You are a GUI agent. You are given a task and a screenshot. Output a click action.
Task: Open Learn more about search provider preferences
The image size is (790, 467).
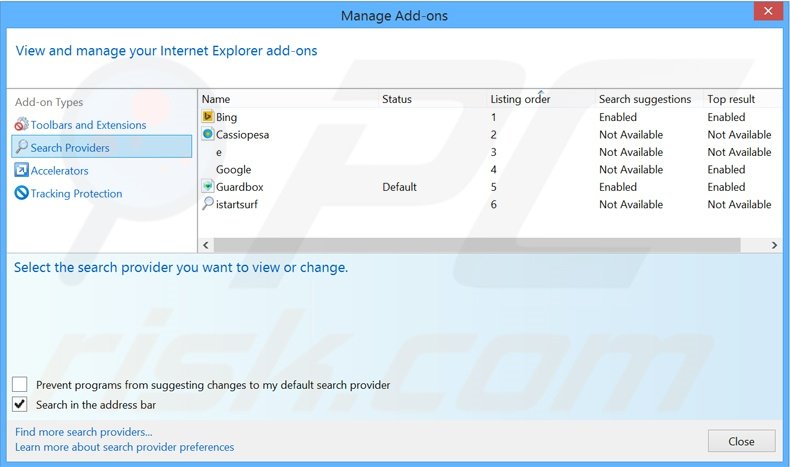coord(125,447)
